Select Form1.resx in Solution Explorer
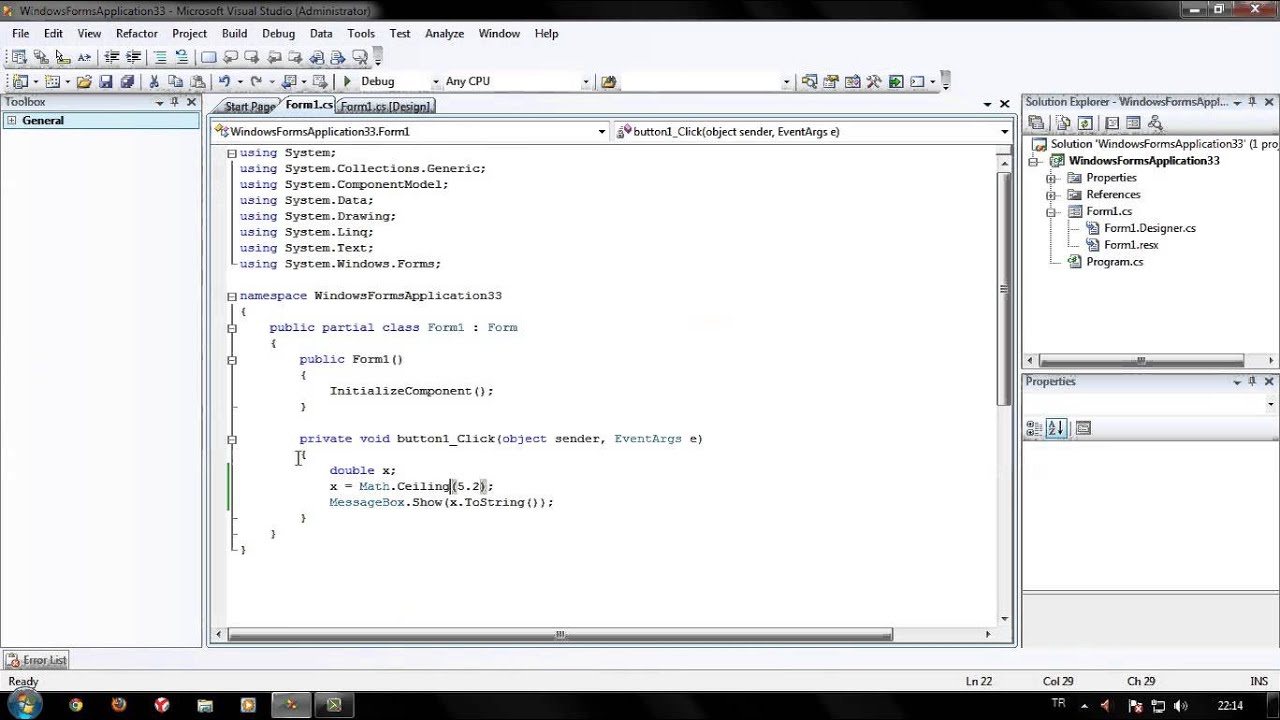The image size is (1280, 720). pos(1130,245)
